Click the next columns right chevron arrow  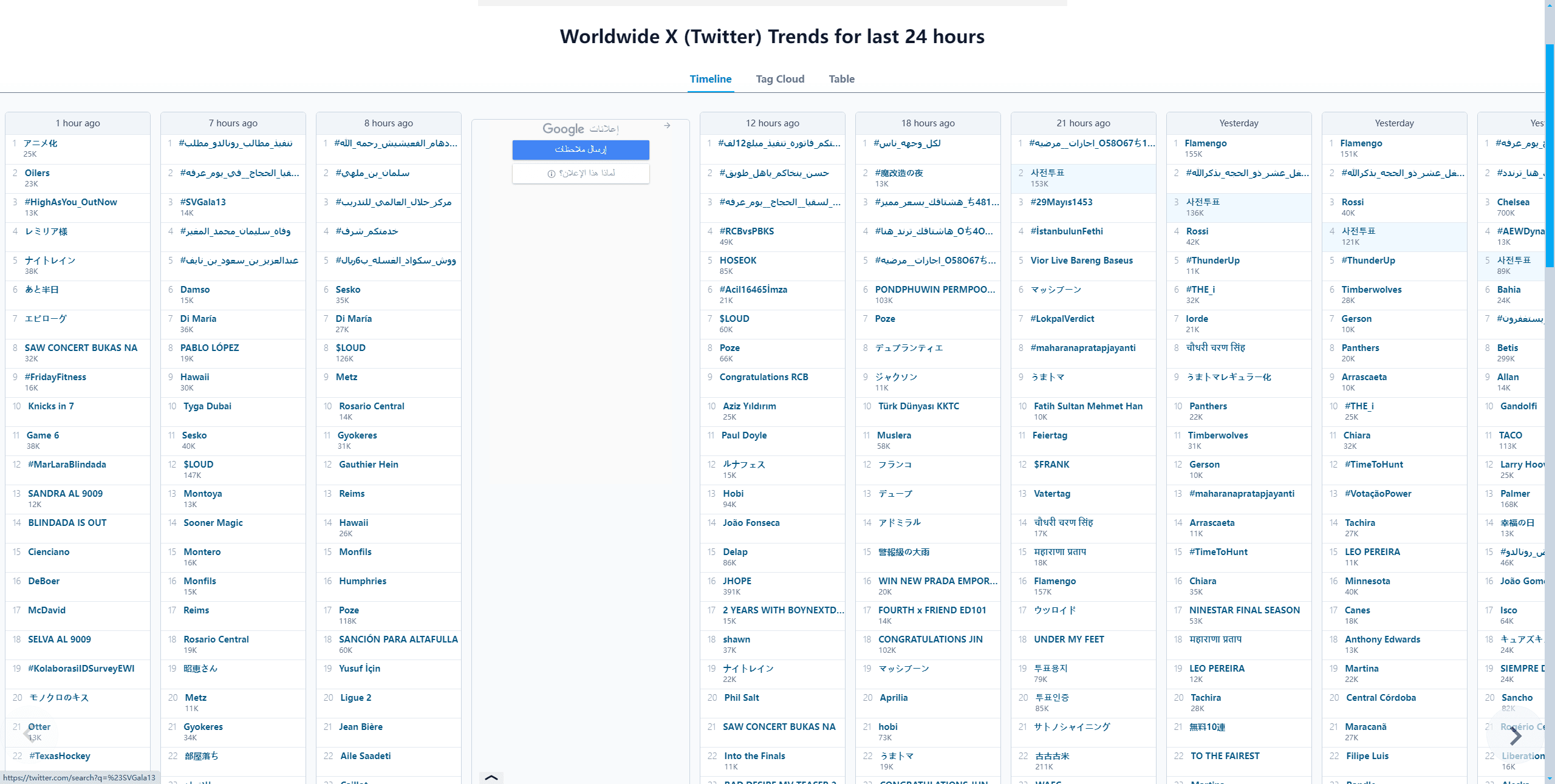(x=1516, y=737)
